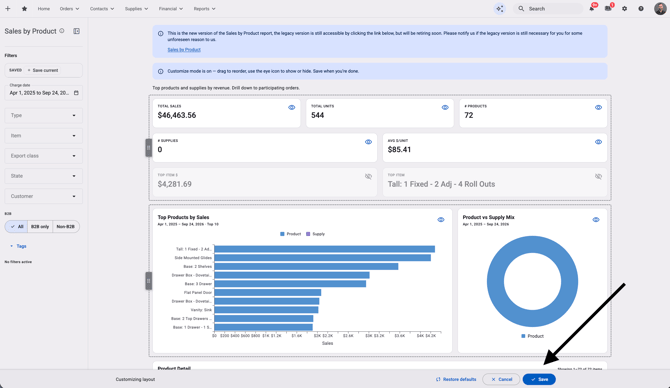Toggle Supply series in chart legend
This screenshot has height=388, width=670.
click(x=315, y=234)
